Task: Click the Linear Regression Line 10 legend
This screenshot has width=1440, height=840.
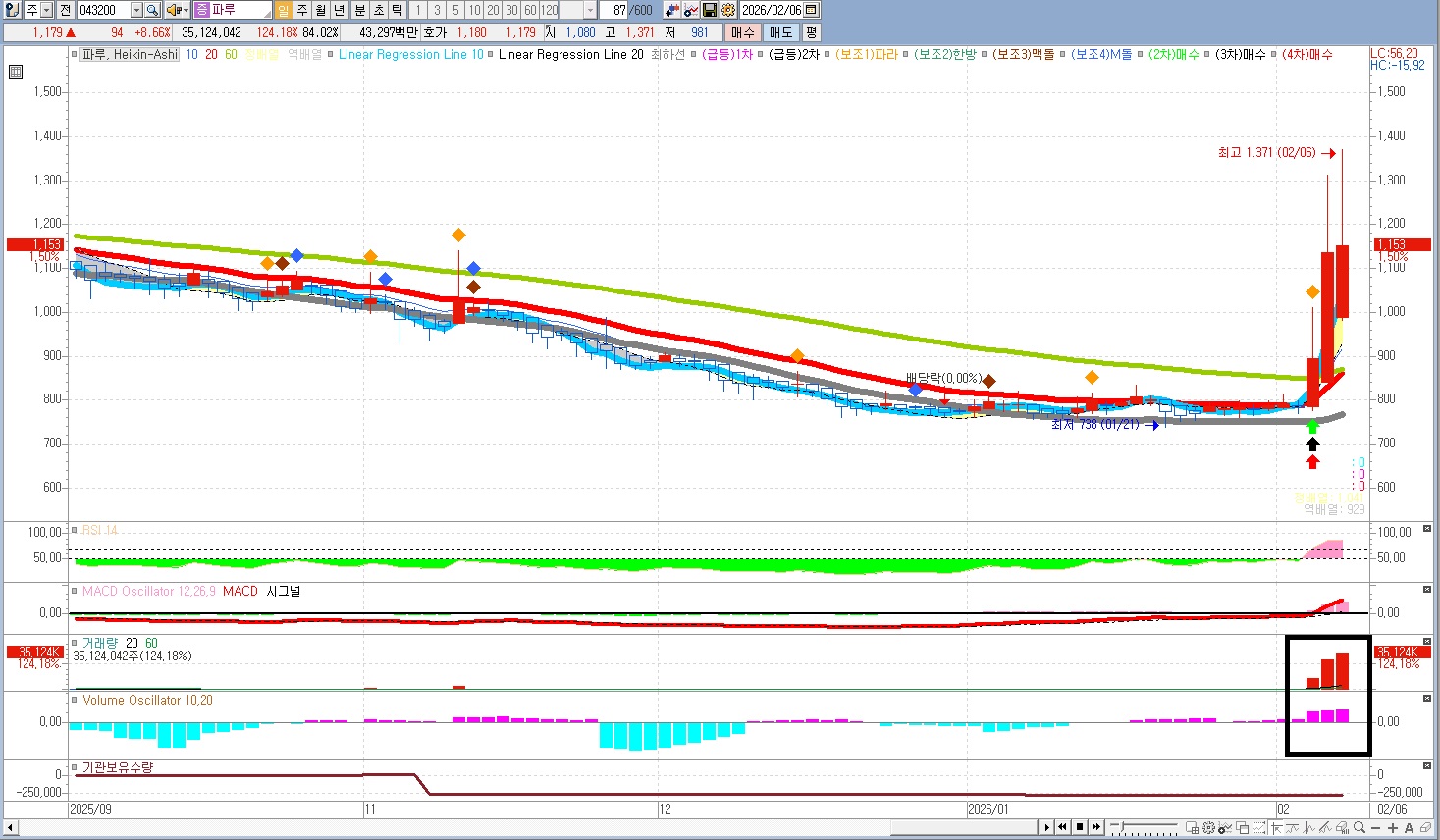Action: click(x=410, y=55)
